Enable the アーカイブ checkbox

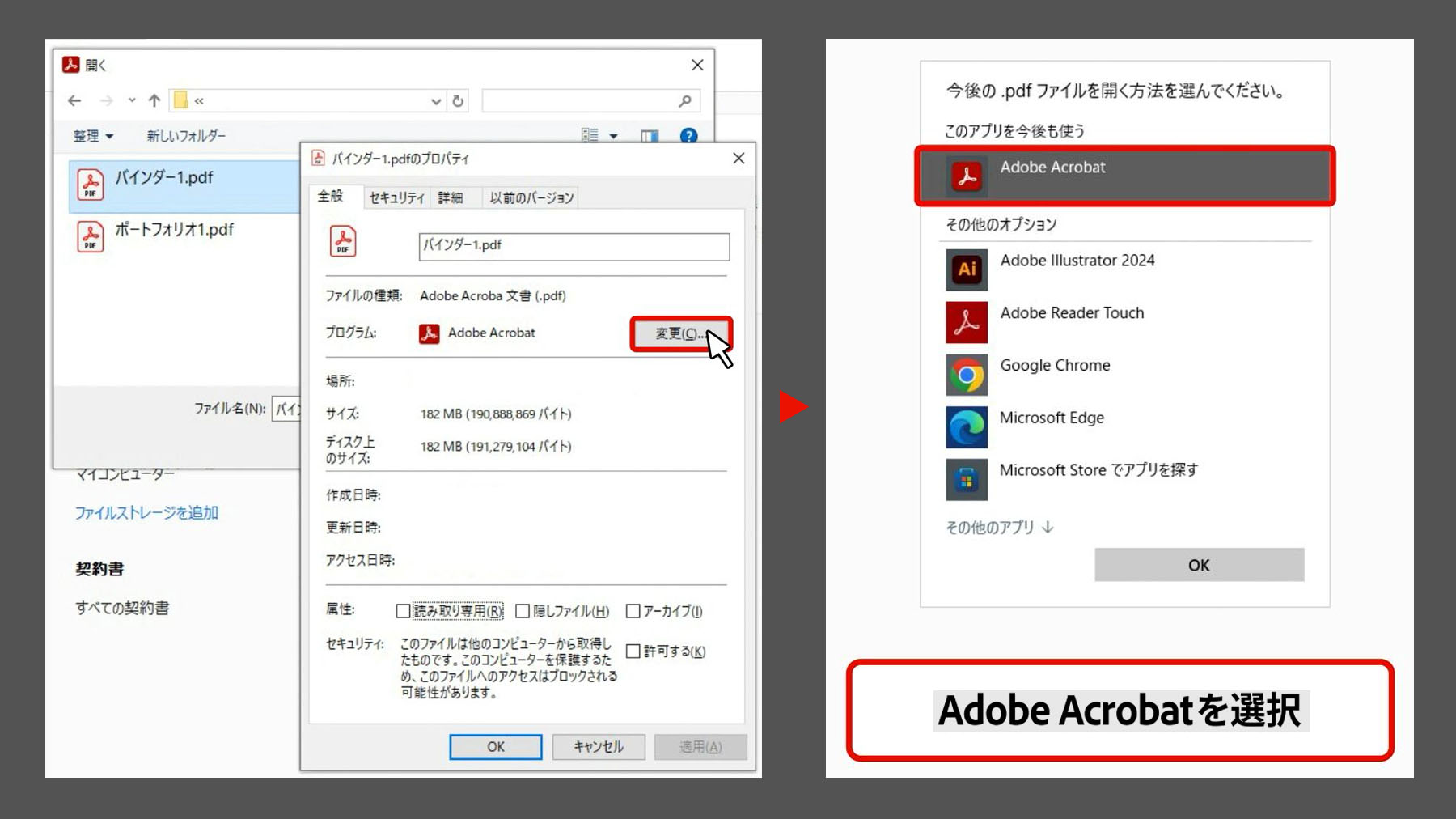click(633, 611)
